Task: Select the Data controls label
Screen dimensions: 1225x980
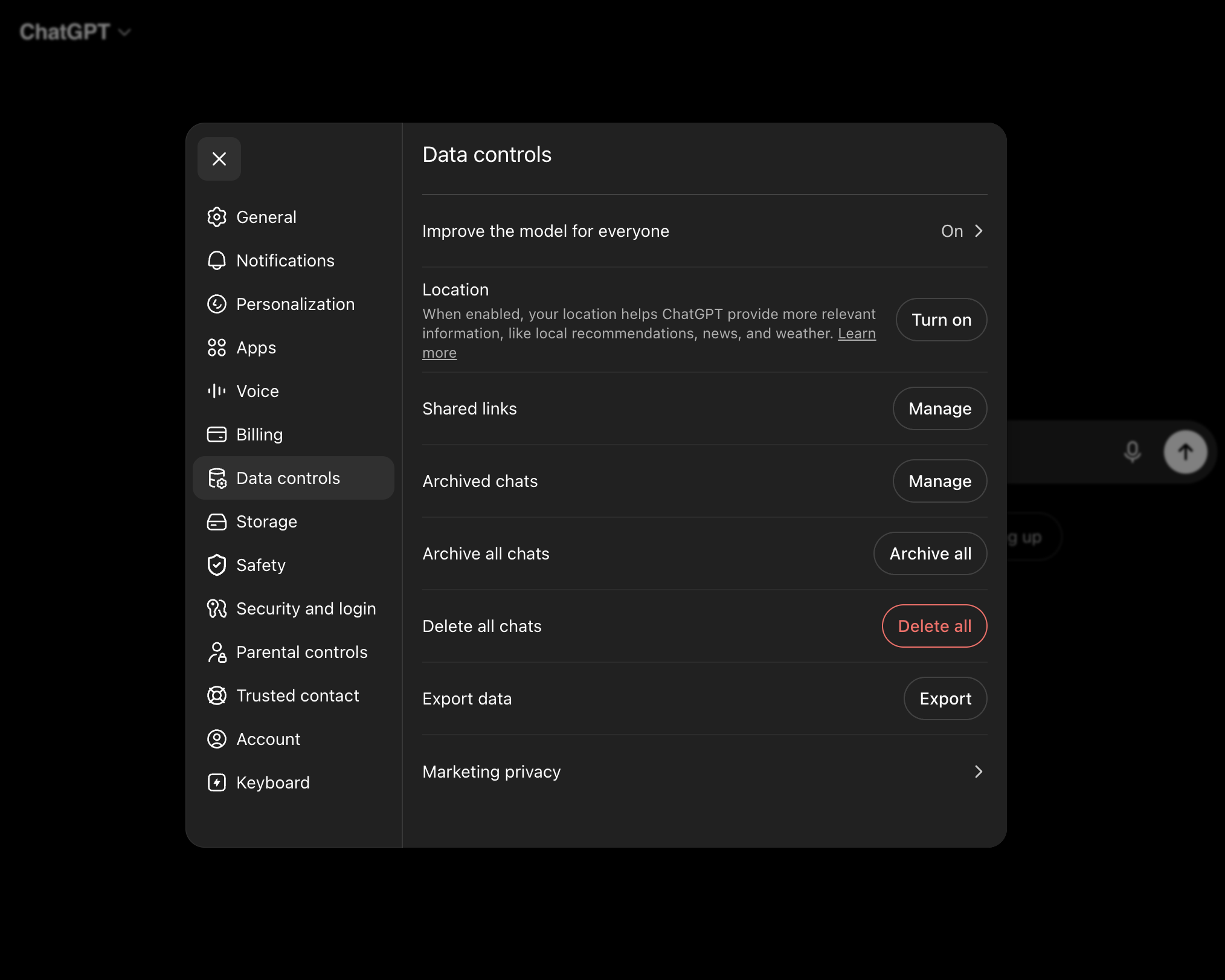Action: point(288,478)
